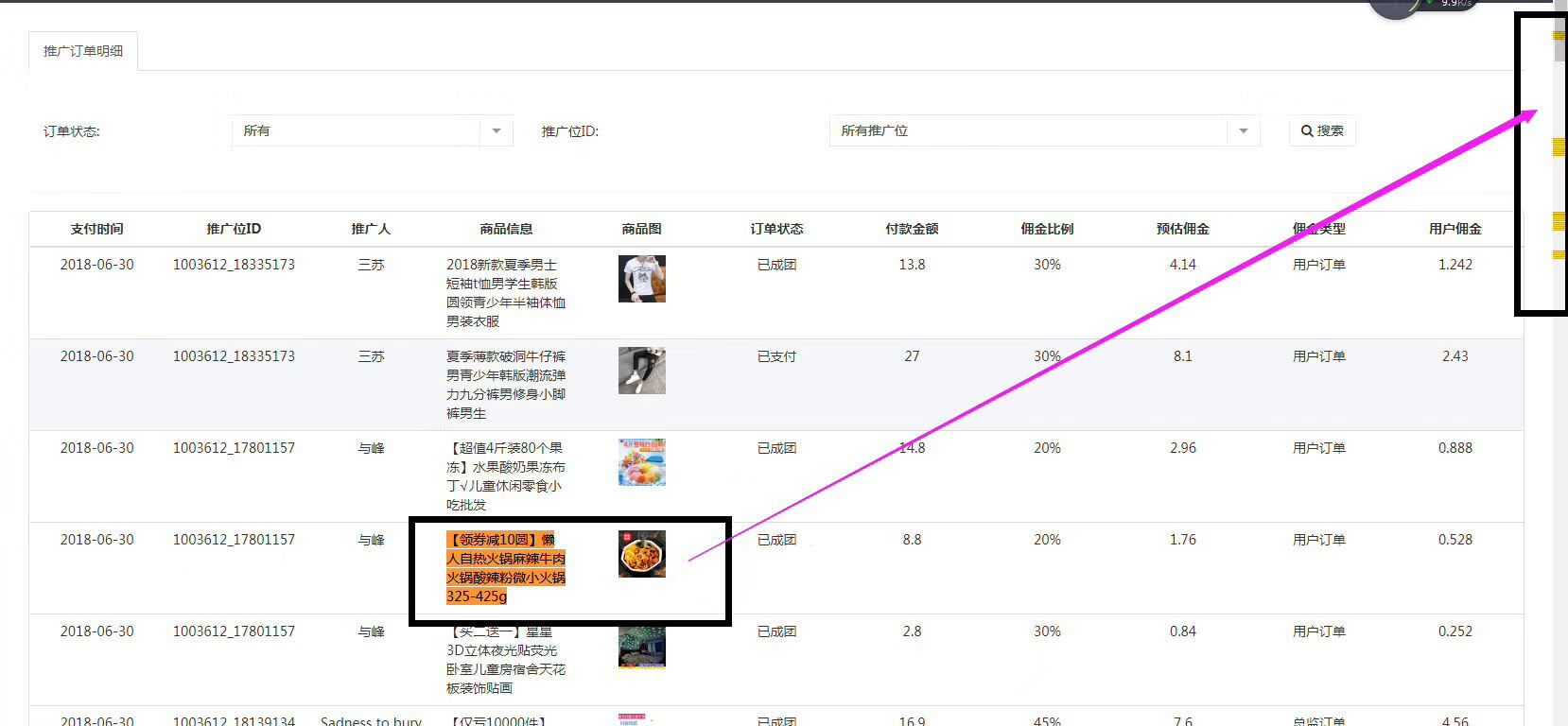This screenshot has width=1568, height=726.
Task: Click the 佣金比例 column header
Action: click(x=1047, y=229)
